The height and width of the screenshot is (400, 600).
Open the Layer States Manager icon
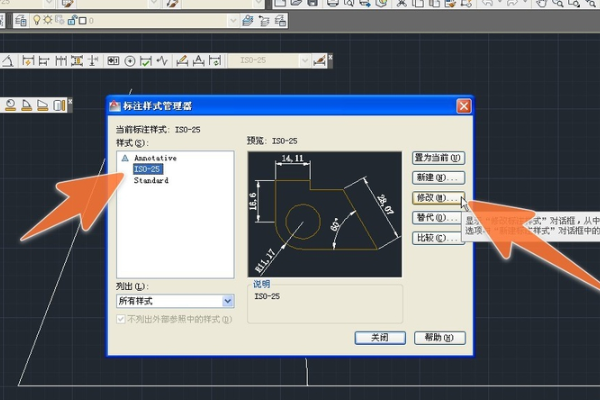[x=280, y=20]
